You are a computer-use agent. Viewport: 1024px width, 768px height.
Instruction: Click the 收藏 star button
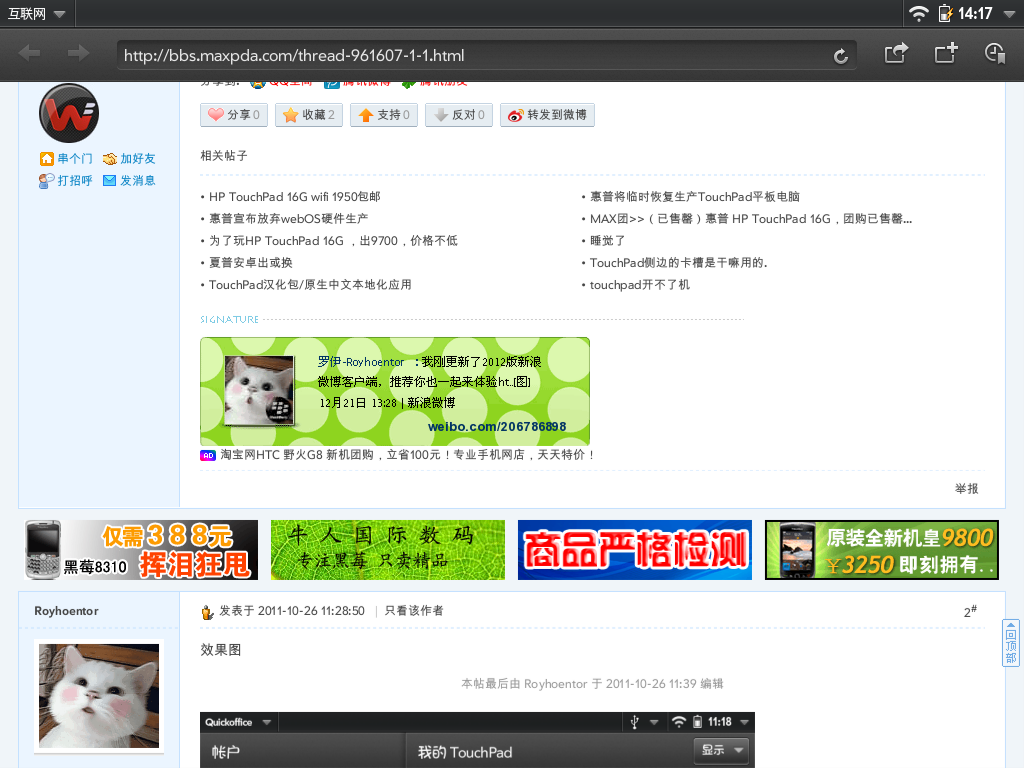click(x=309, y=115)
